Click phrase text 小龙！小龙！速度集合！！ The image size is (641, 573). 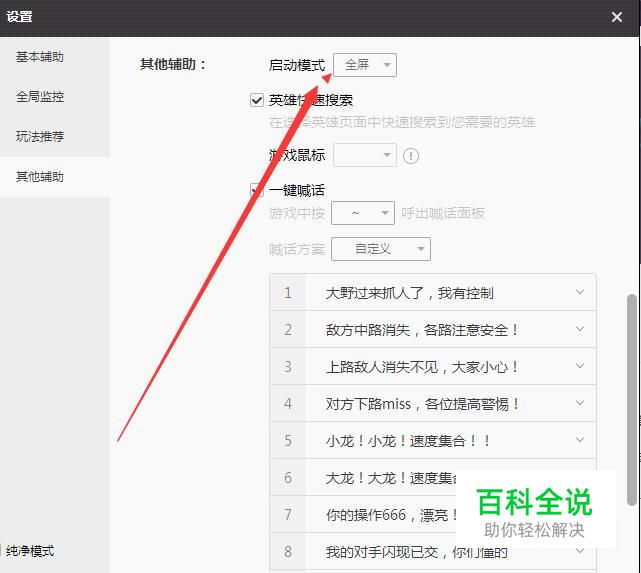(408, 441)
